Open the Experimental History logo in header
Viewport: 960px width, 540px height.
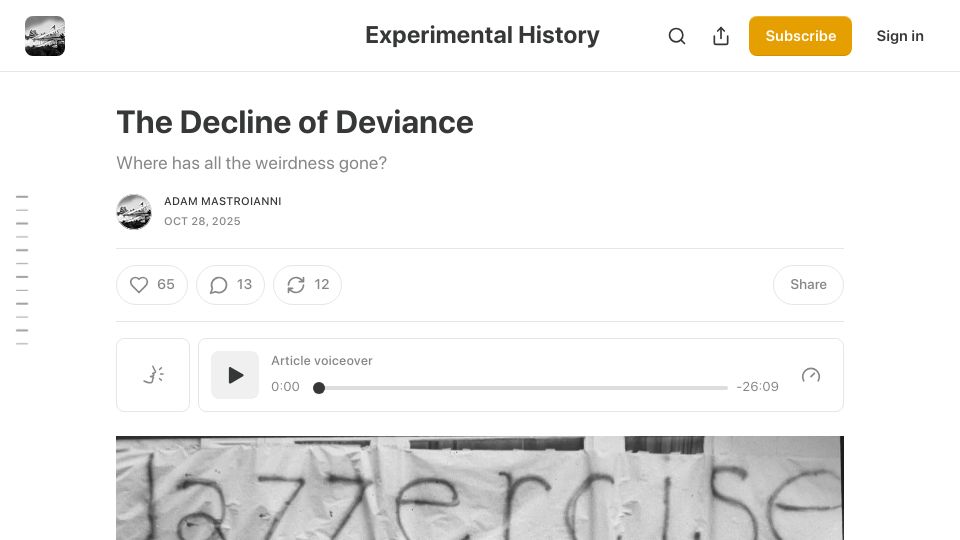coord(45,36)
